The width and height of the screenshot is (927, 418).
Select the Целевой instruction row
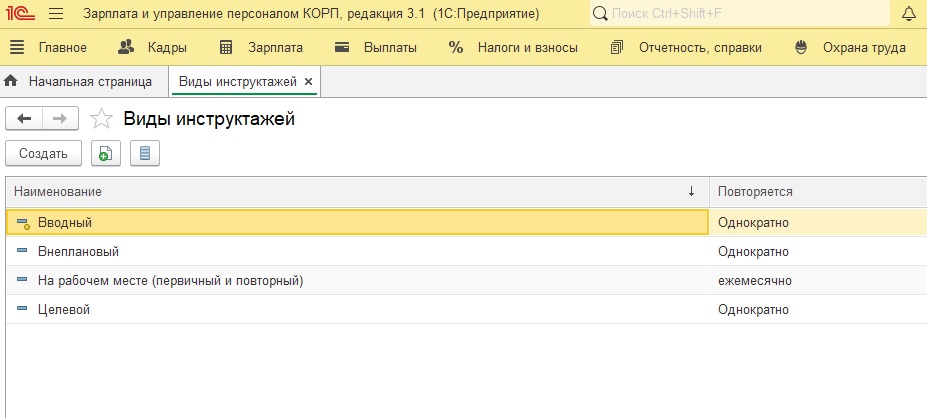pos(466,310)
